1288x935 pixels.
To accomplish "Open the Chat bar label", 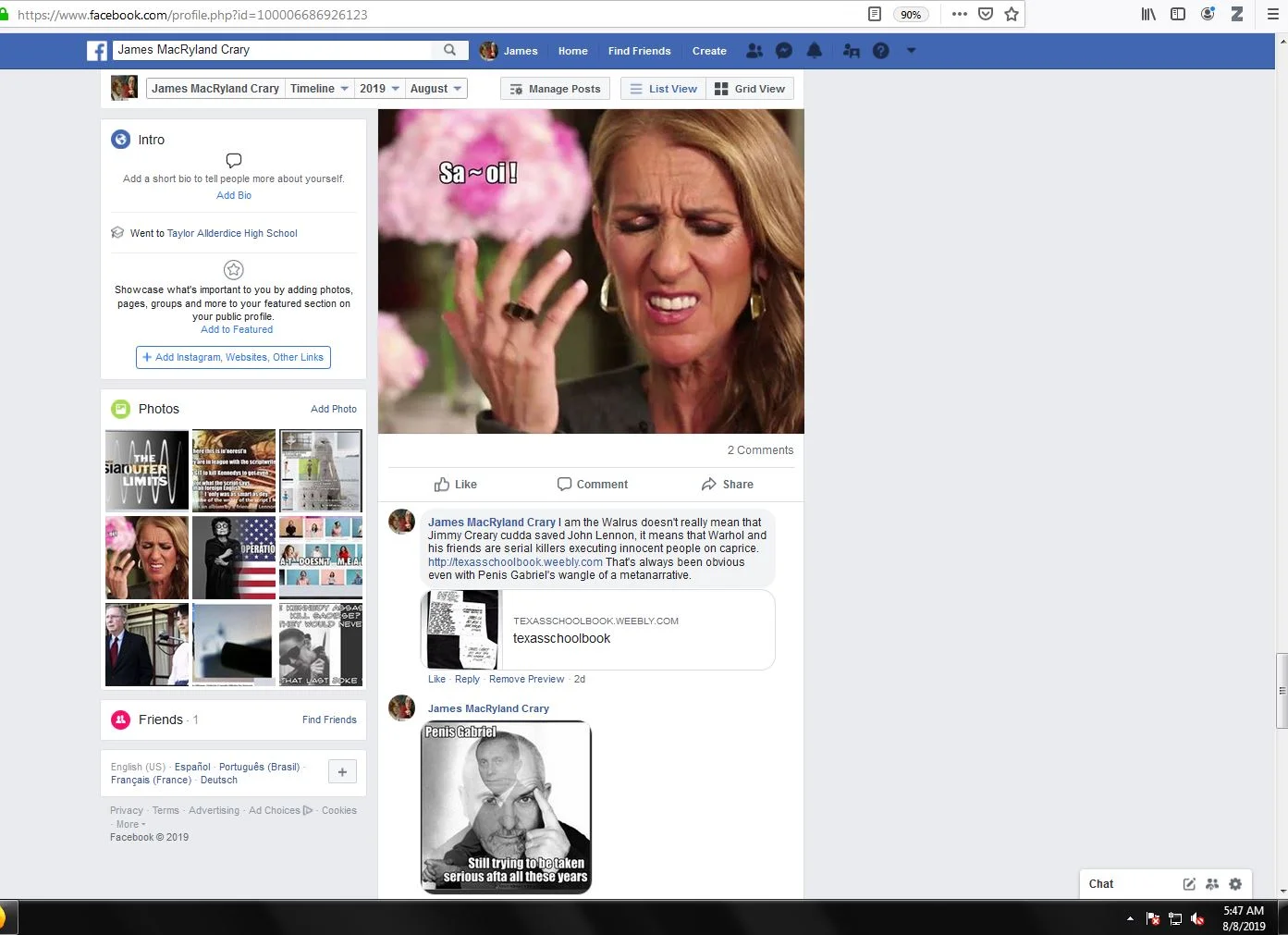I will (x=1101, y=884).
